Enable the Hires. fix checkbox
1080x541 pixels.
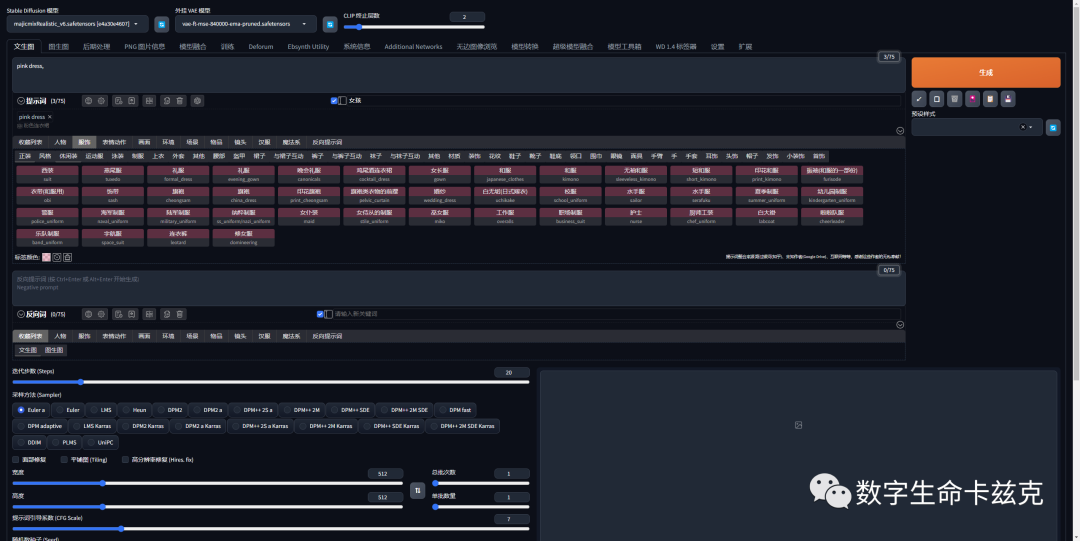pyautogui.click(x=125, y=460)
